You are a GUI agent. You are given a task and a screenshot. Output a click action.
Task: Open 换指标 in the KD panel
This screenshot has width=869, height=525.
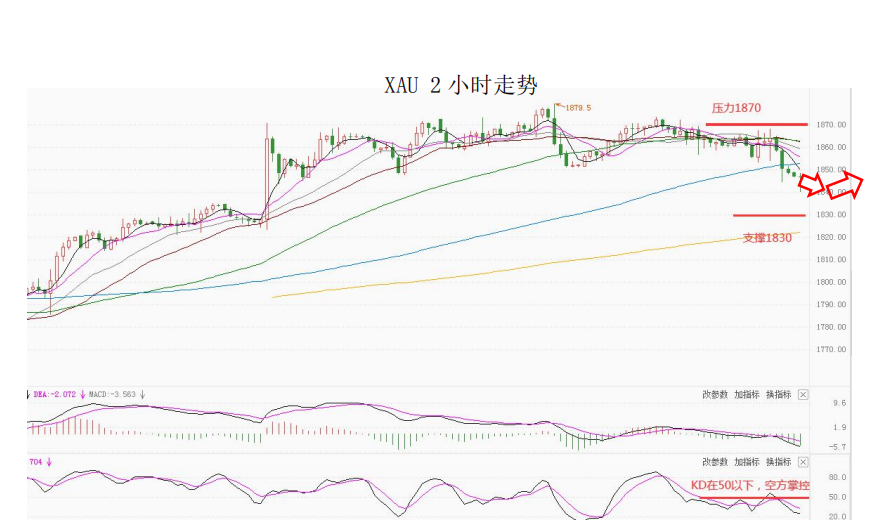click(x=778, y=462)
